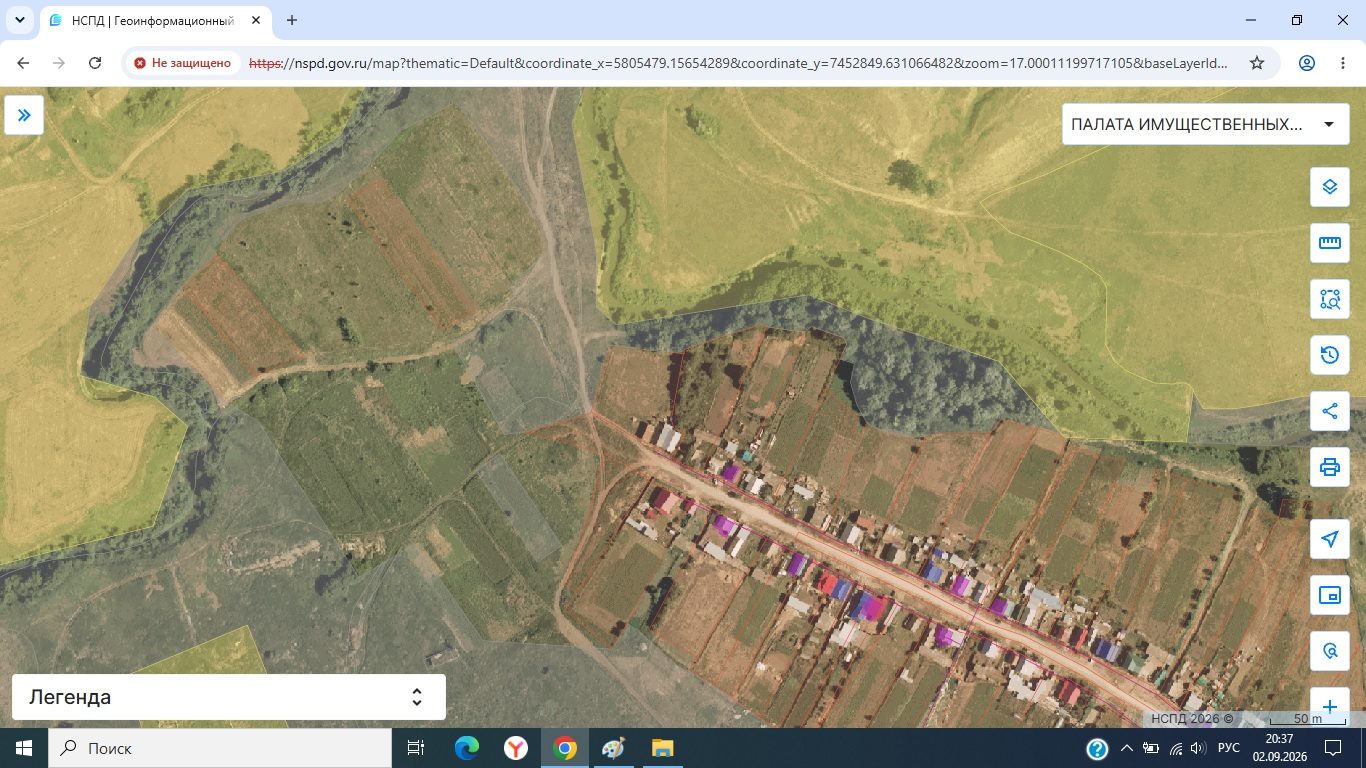Show hidden system tray icons
Viewport: 1366px width, 768px height.
click(x=1127, y=748)
